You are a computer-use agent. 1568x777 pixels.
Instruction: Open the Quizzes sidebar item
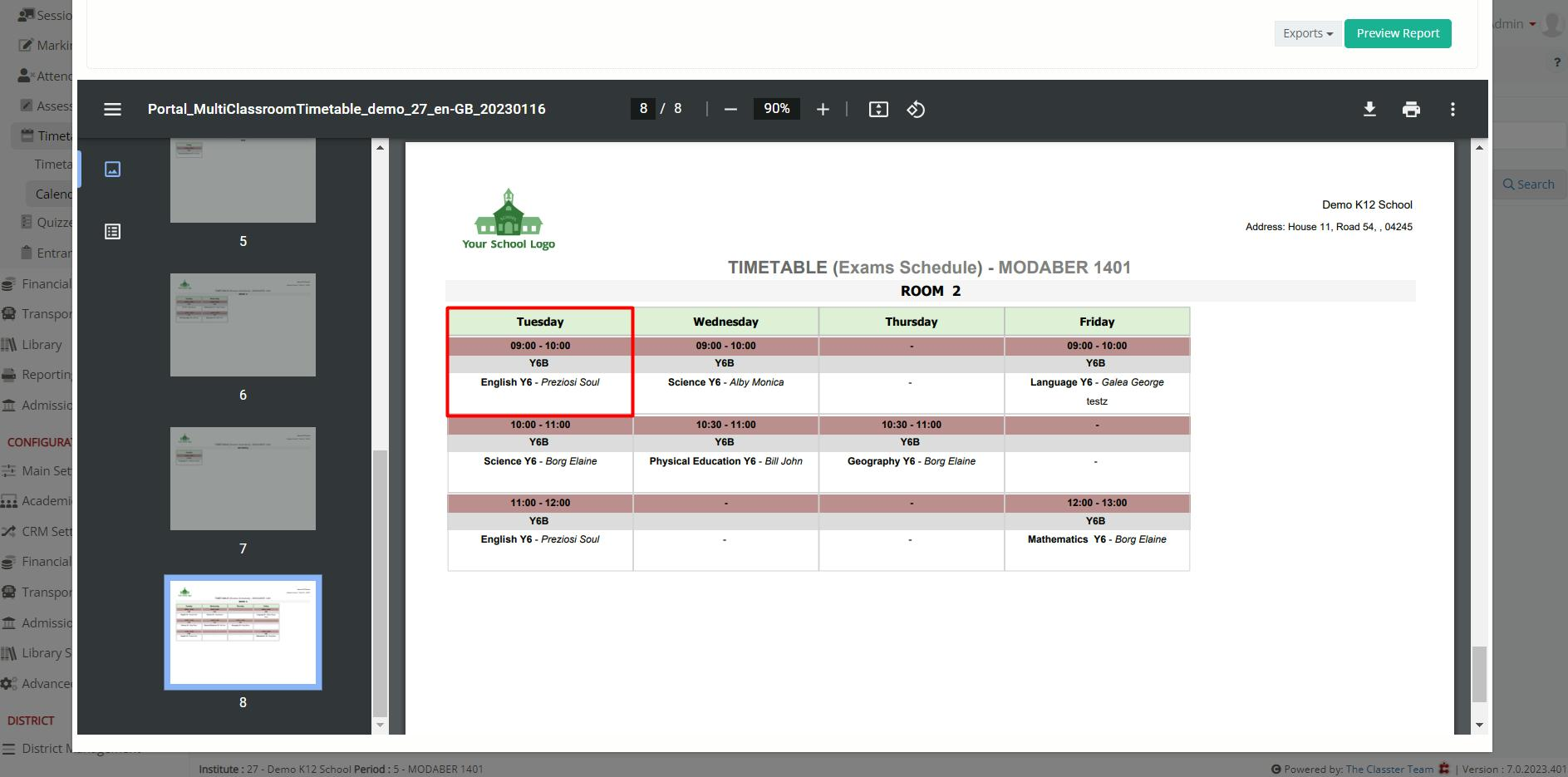[x=46, y=222]
